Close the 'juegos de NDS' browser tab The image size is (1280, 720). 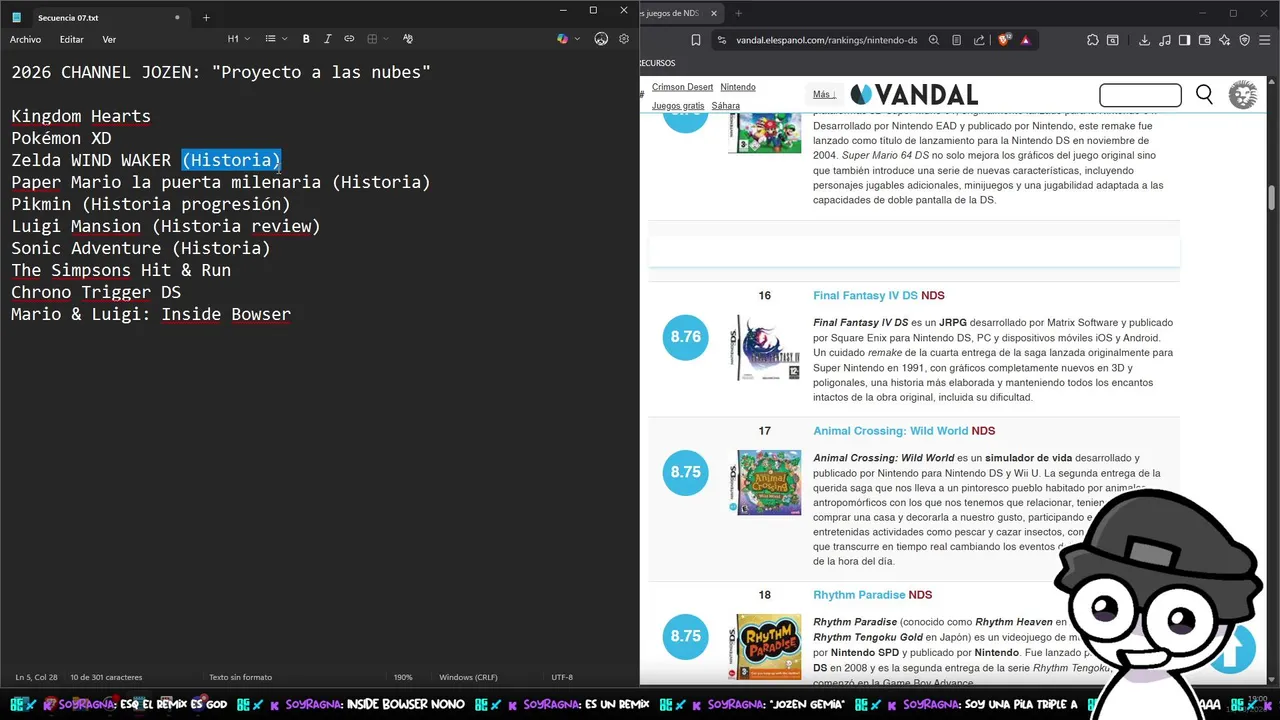pyautogui.click(x=715, y=13)
